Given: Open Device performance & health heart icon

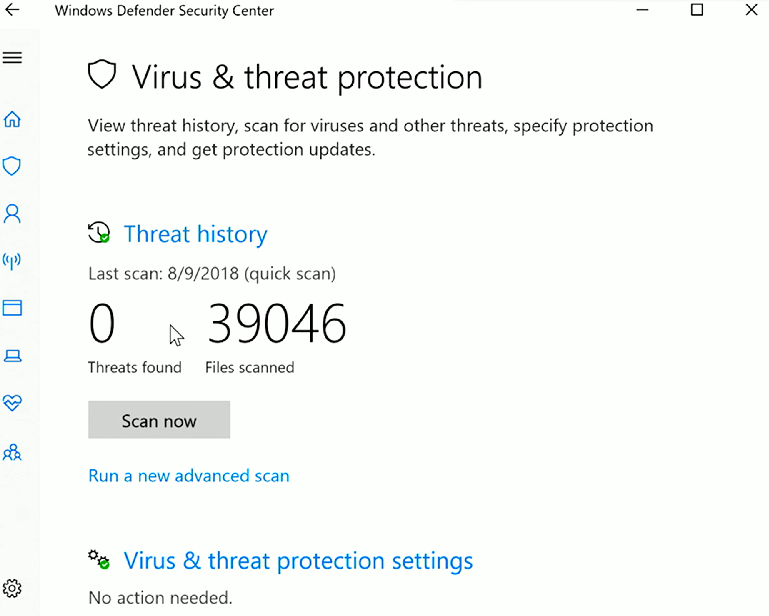Looking at the screenshot, I should 12,403.
